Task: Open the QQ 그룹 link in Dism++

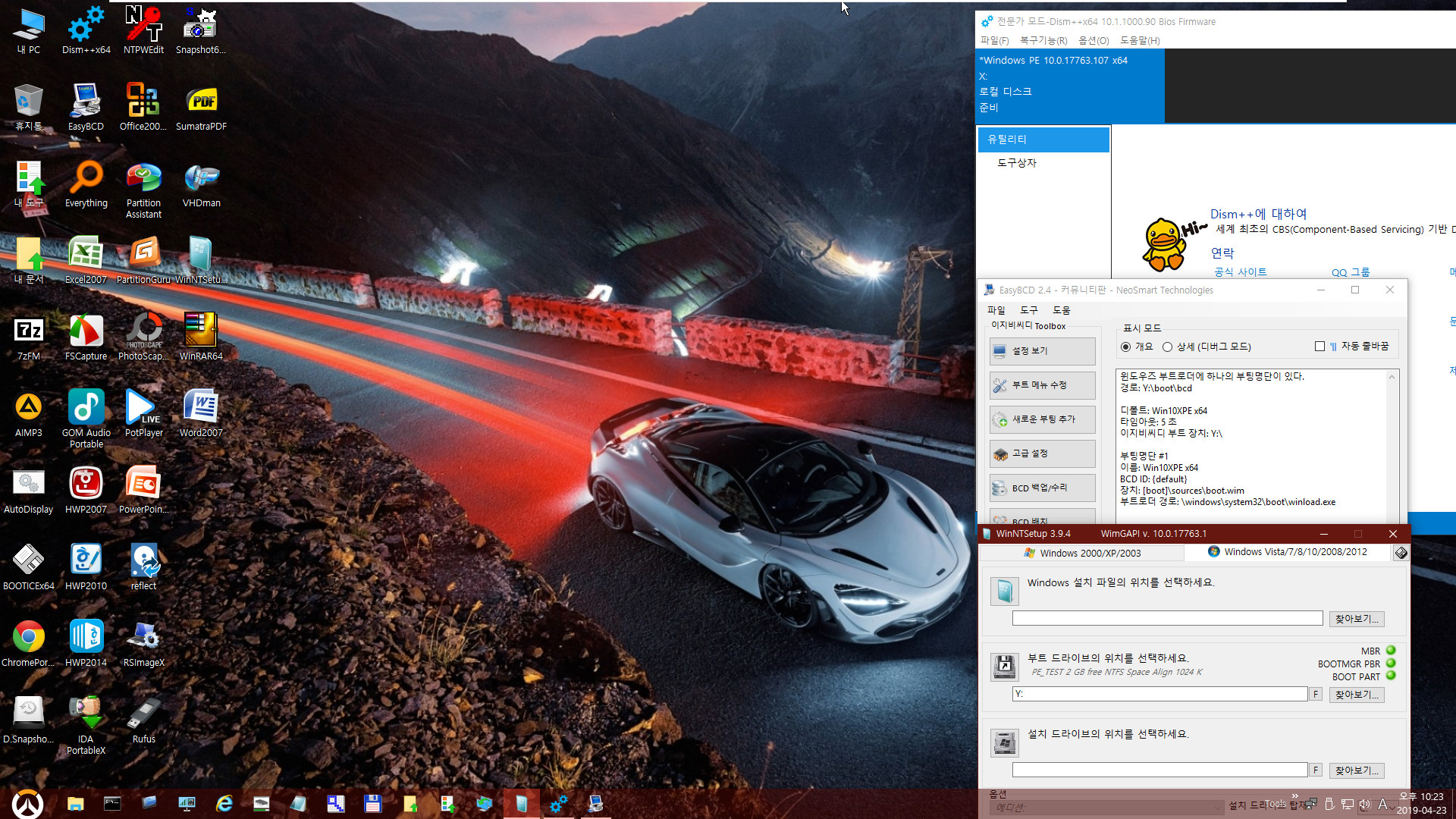Action: pyautogui.click(x=1350, y=272)
